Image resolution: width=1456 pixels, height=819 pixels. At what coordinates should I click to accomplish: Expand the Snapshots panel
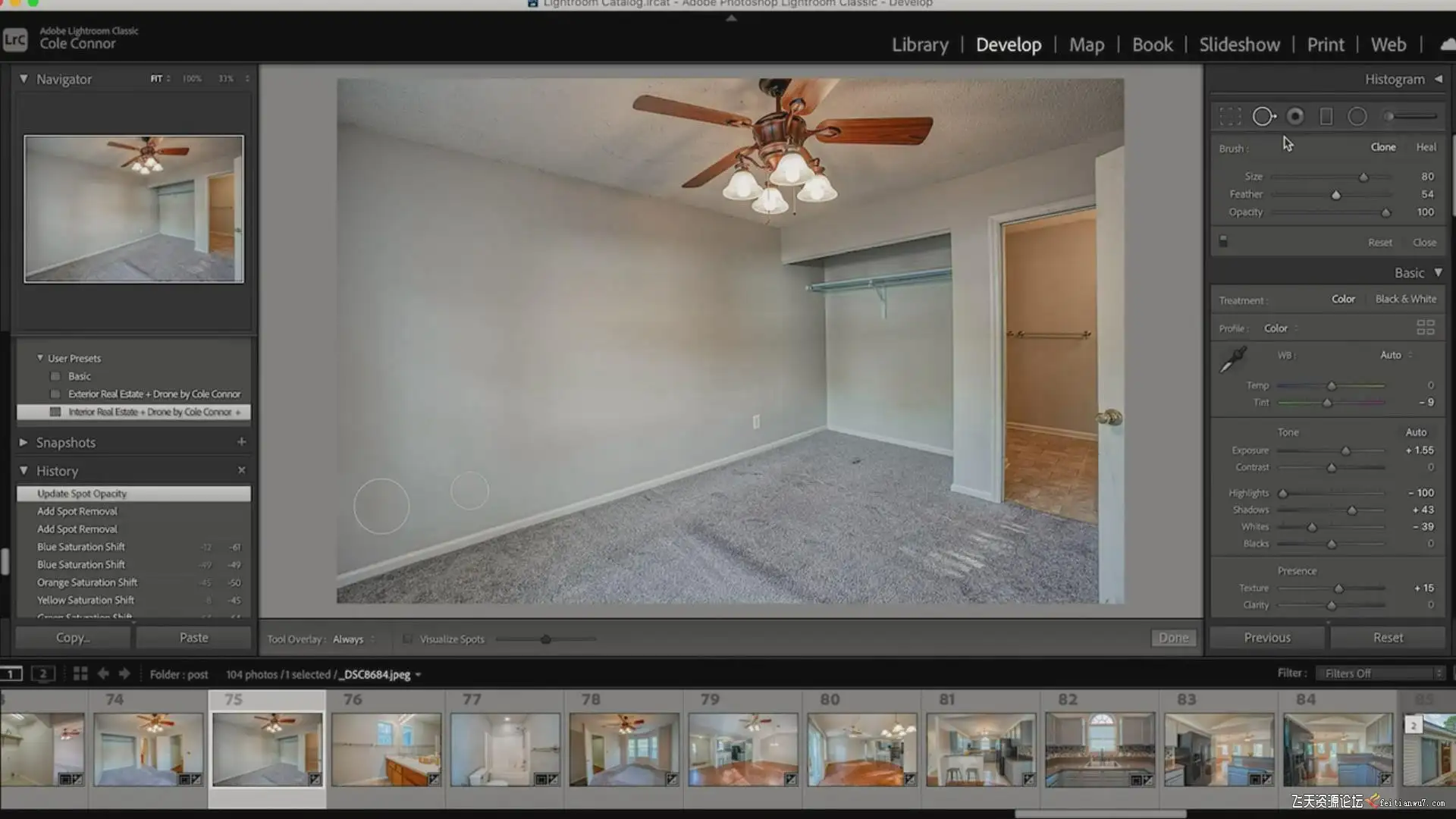[x=24, y=442]
